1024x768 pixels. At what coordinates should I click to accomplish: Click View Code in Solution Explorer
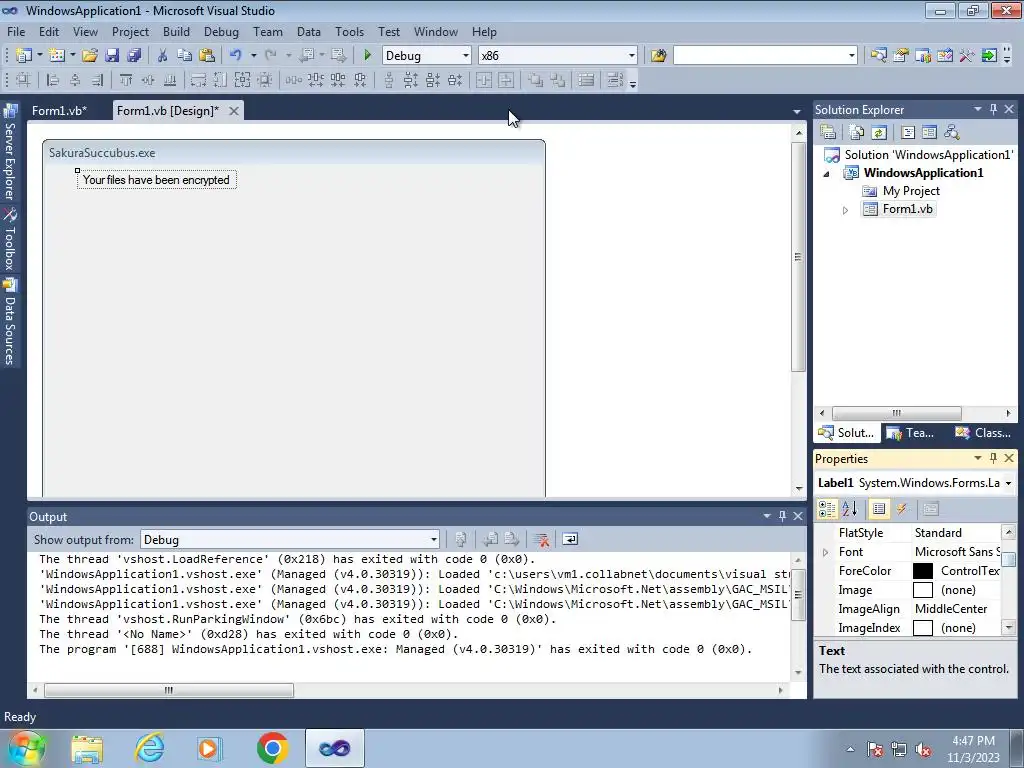click(x=908, y=133)
